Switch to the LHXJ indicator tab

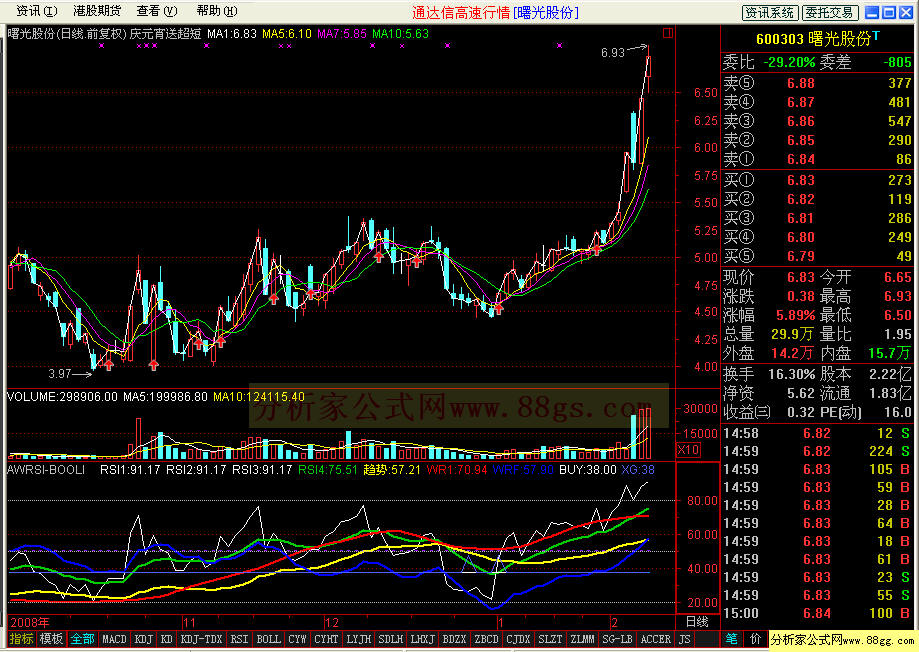(422, 639)
